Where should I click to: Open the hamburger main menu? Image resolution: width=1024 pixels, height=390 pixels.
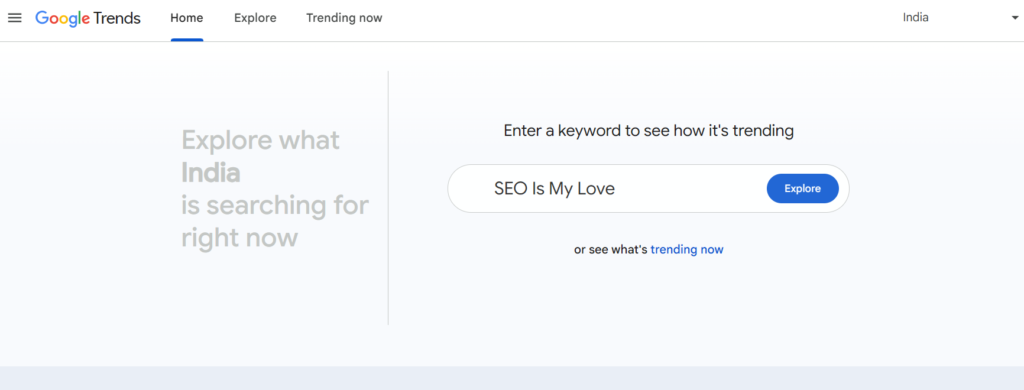pos(14,18)
